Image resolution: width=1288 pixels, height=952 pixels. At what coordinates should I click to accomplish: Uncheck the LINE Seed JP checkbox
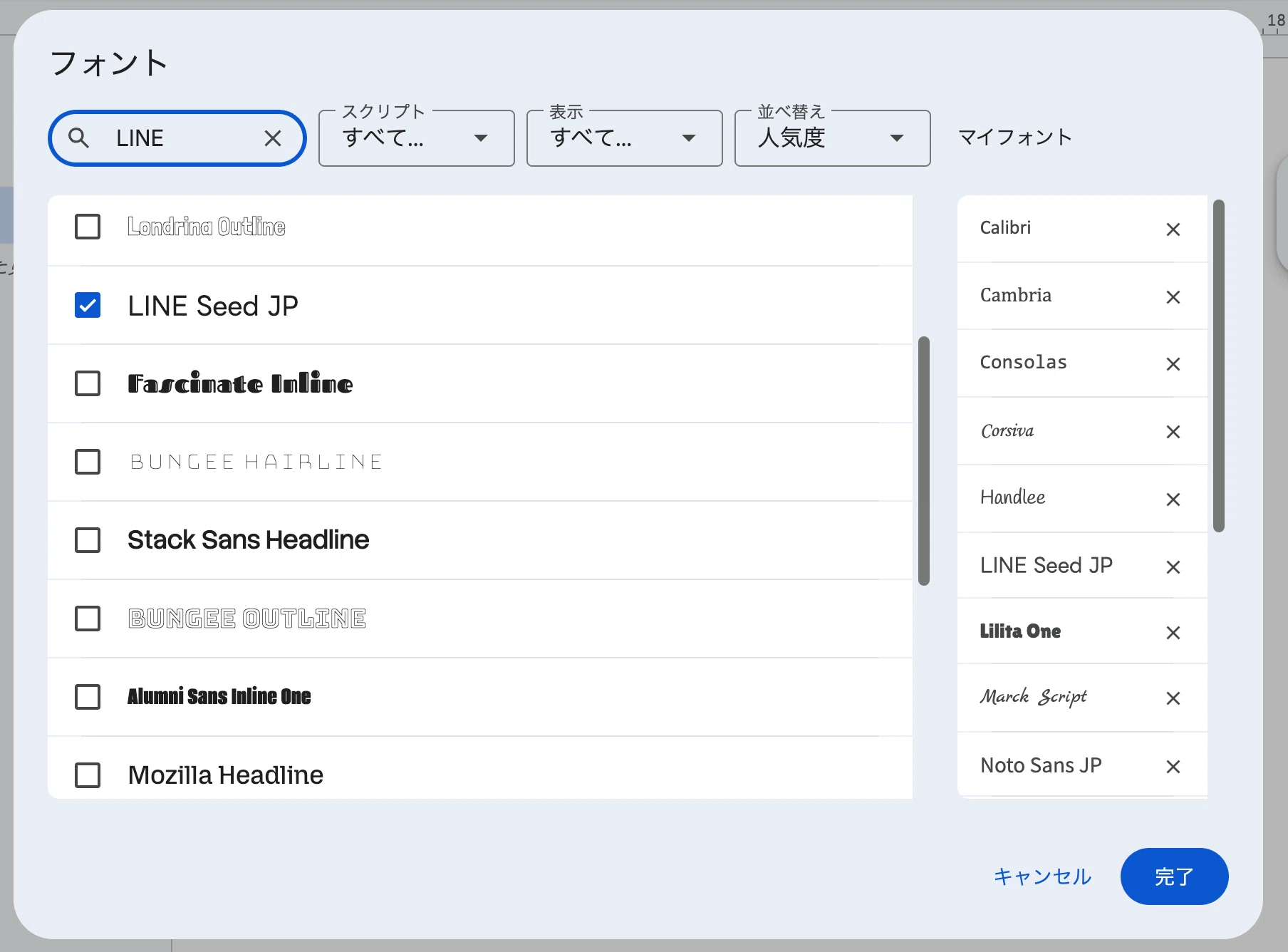coord(88,305)
